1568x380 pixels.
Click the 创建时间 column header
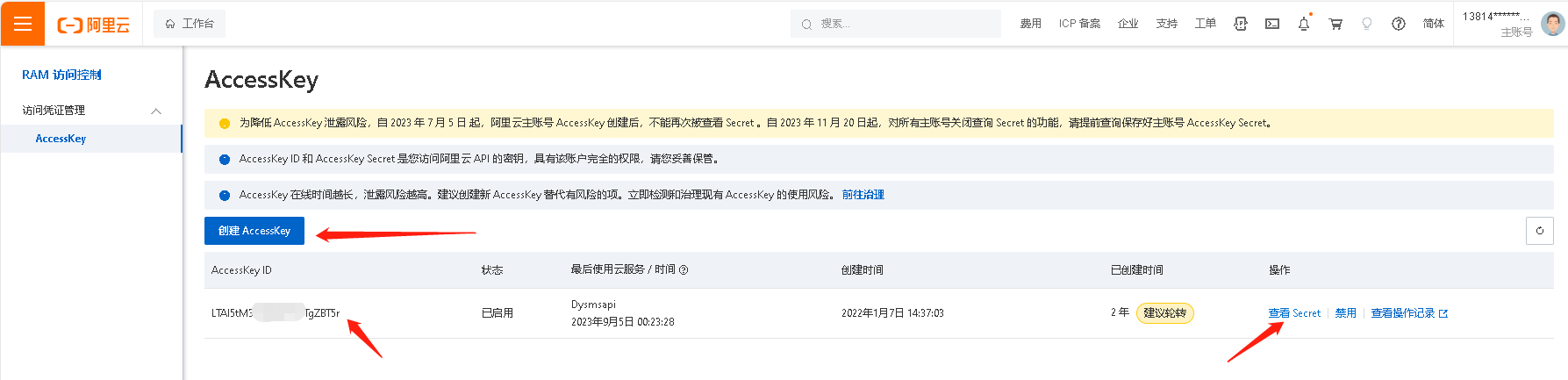tap(862, 270)
